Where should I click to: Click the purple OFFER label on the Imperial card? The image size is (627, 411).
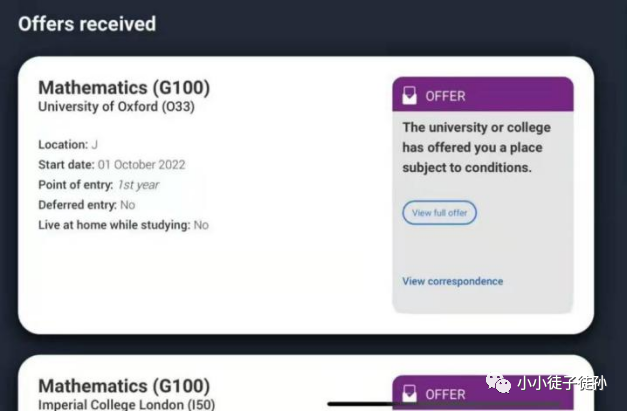pos(446,394)
